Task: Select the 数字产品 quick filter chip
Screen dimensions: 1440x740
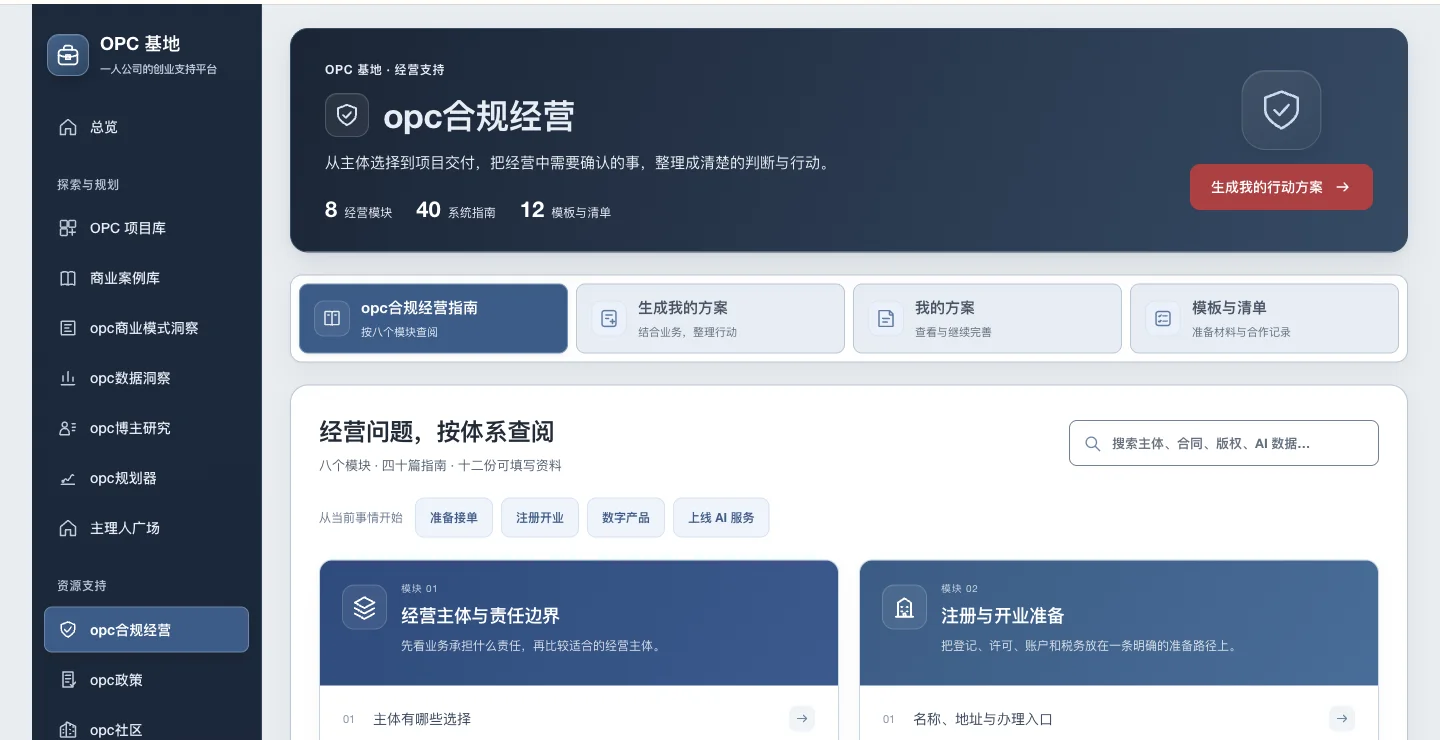Action: [x=626, y=517]
